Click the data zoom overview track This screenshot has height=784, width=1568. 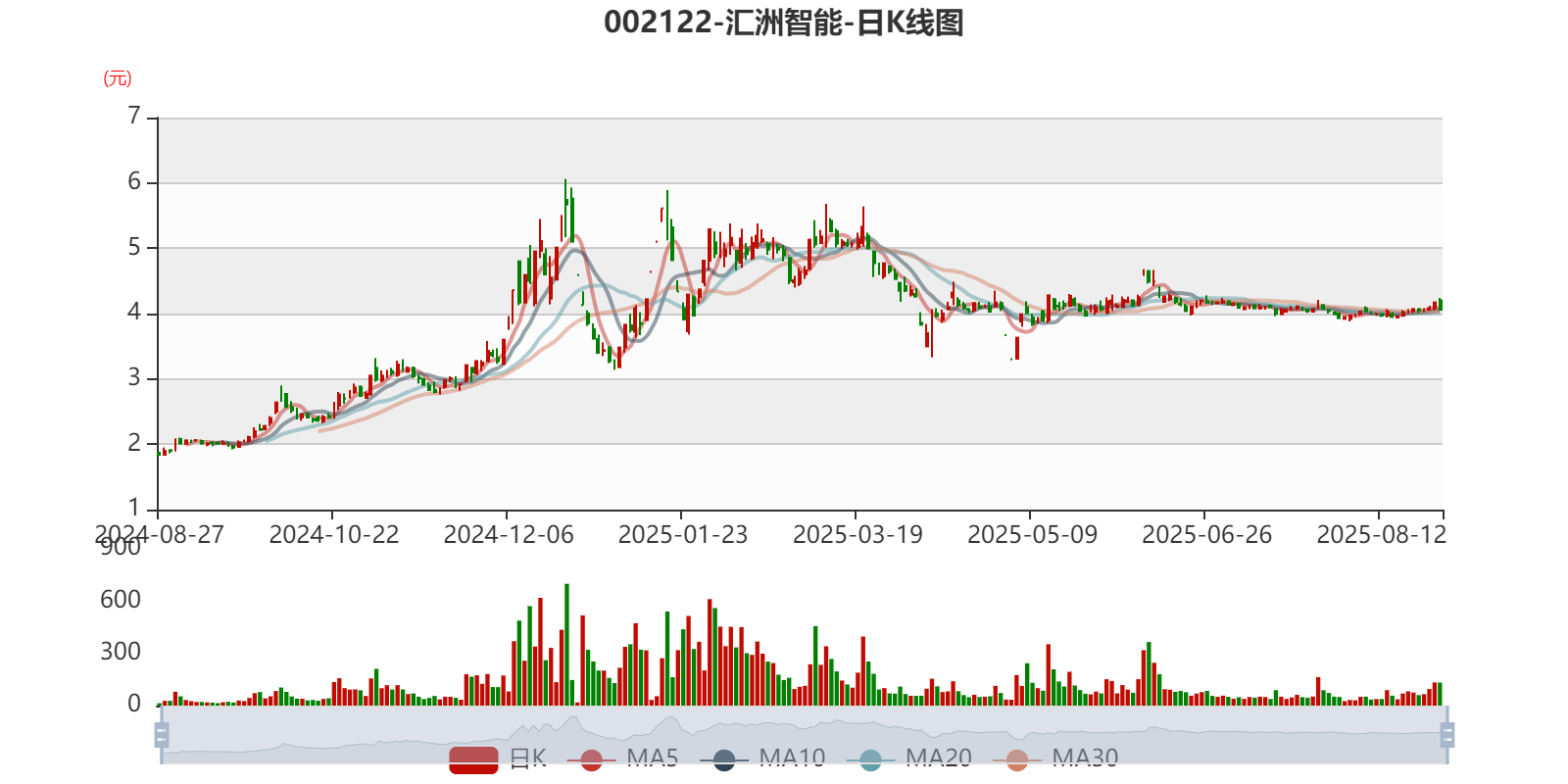click(x=804, y=734)
